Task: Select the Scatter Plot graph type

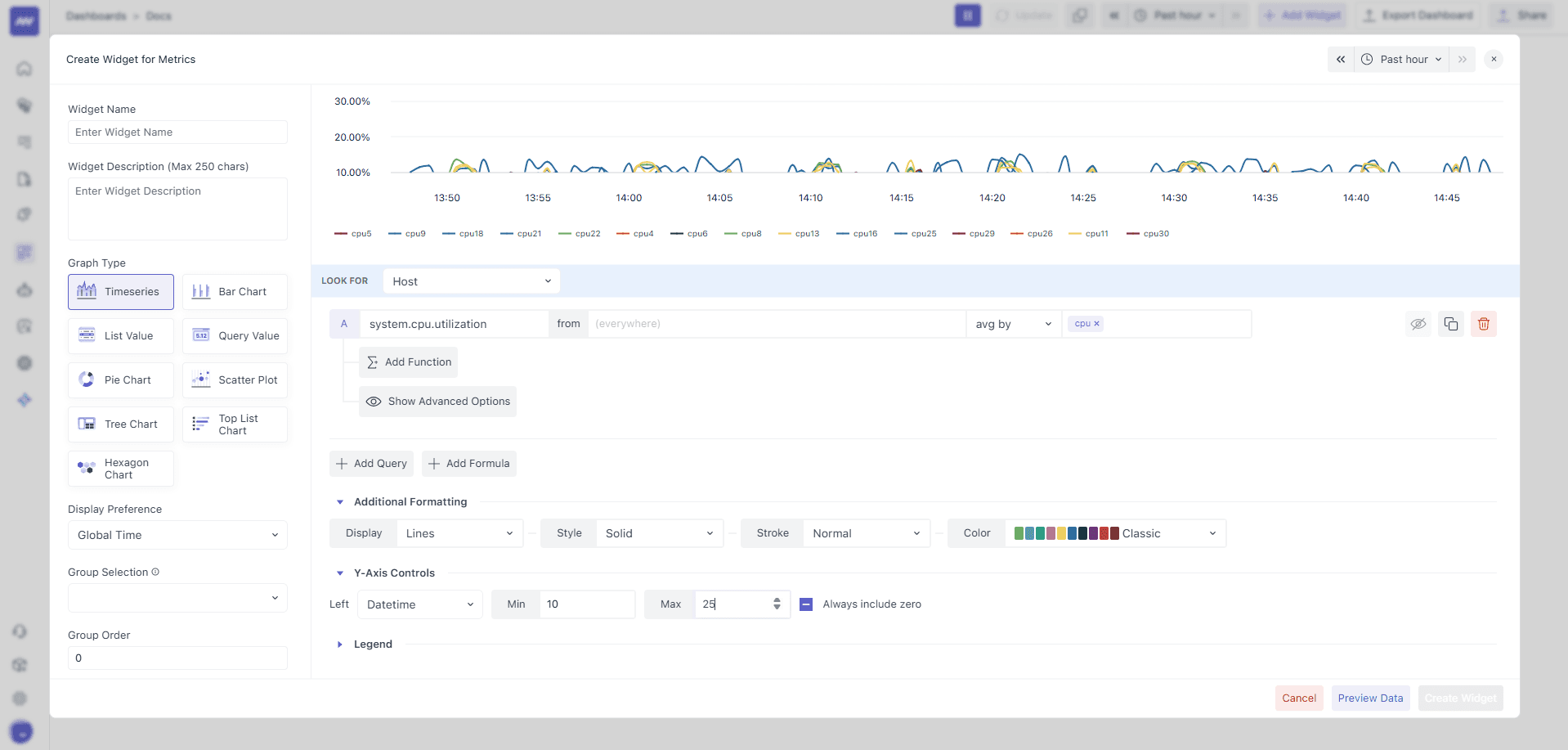Action: 235,380
